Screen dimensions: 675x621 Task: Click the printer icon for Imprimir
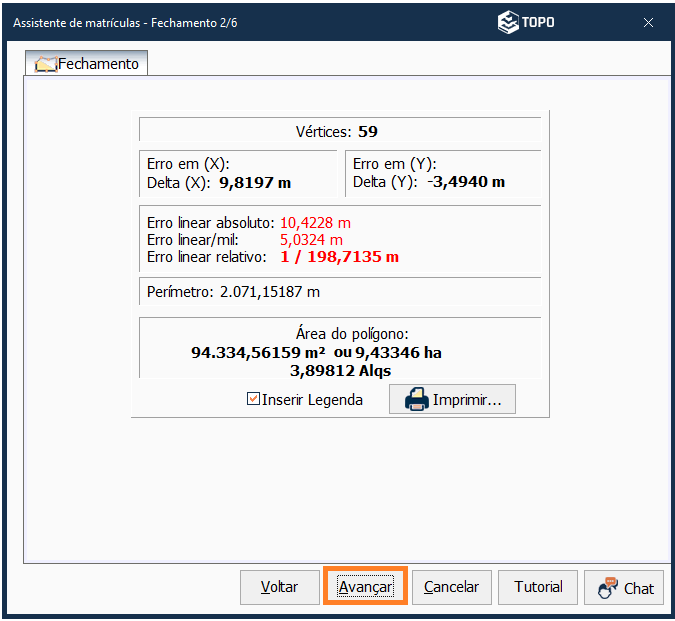[416, 400]
